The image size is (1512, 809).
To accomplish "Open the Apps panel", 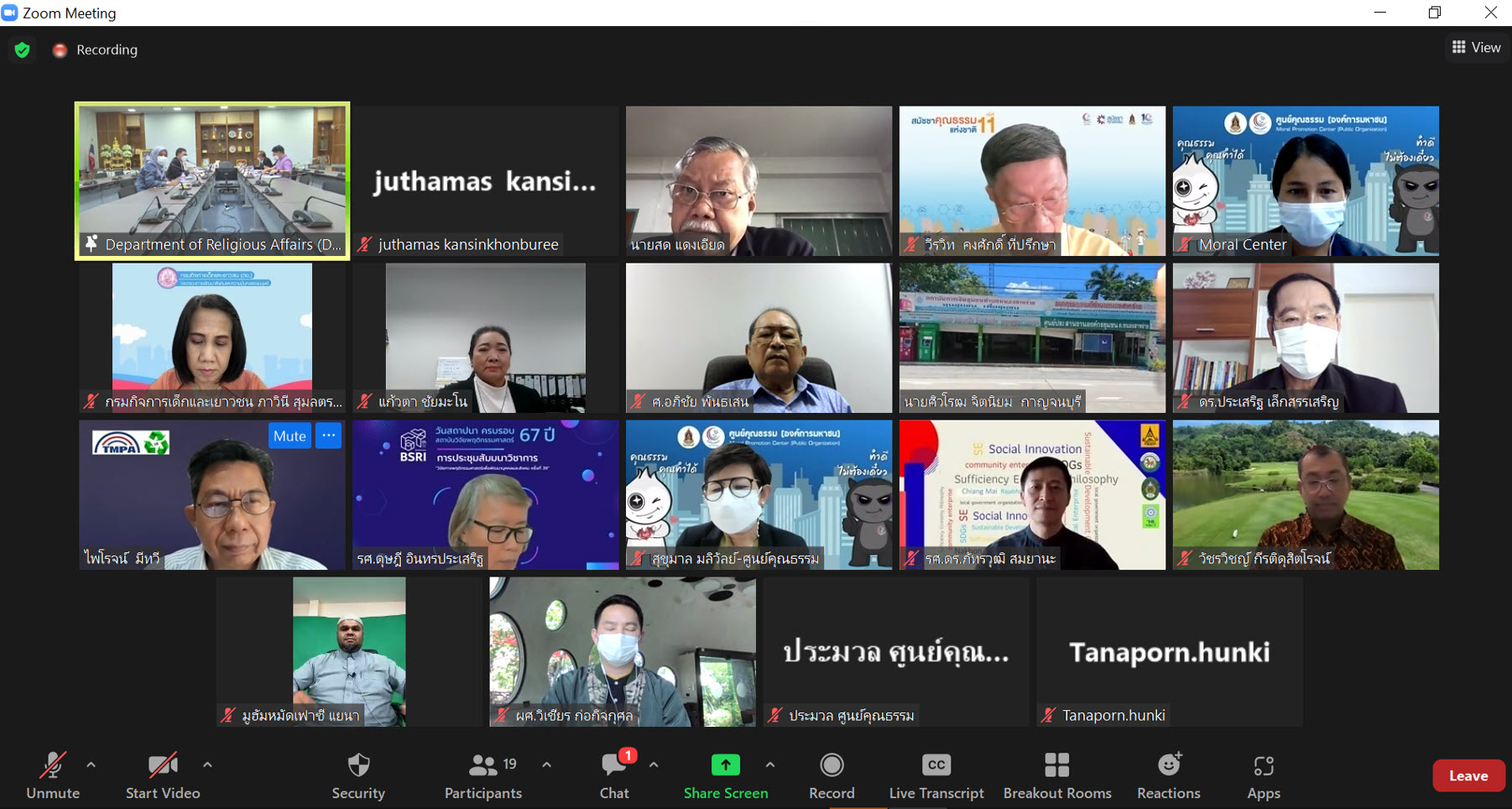I will 1264,775.
